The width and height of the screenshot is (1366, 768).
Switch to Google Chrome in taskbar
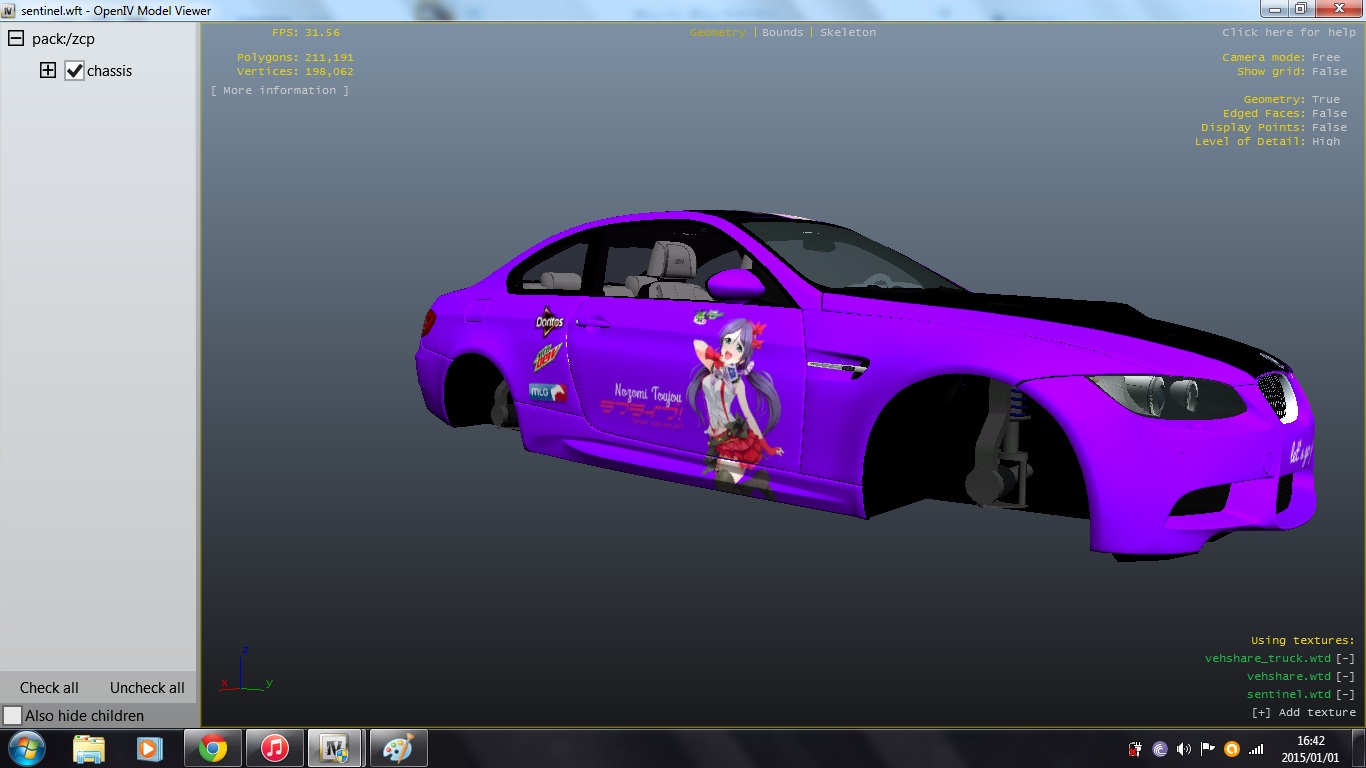213,747
